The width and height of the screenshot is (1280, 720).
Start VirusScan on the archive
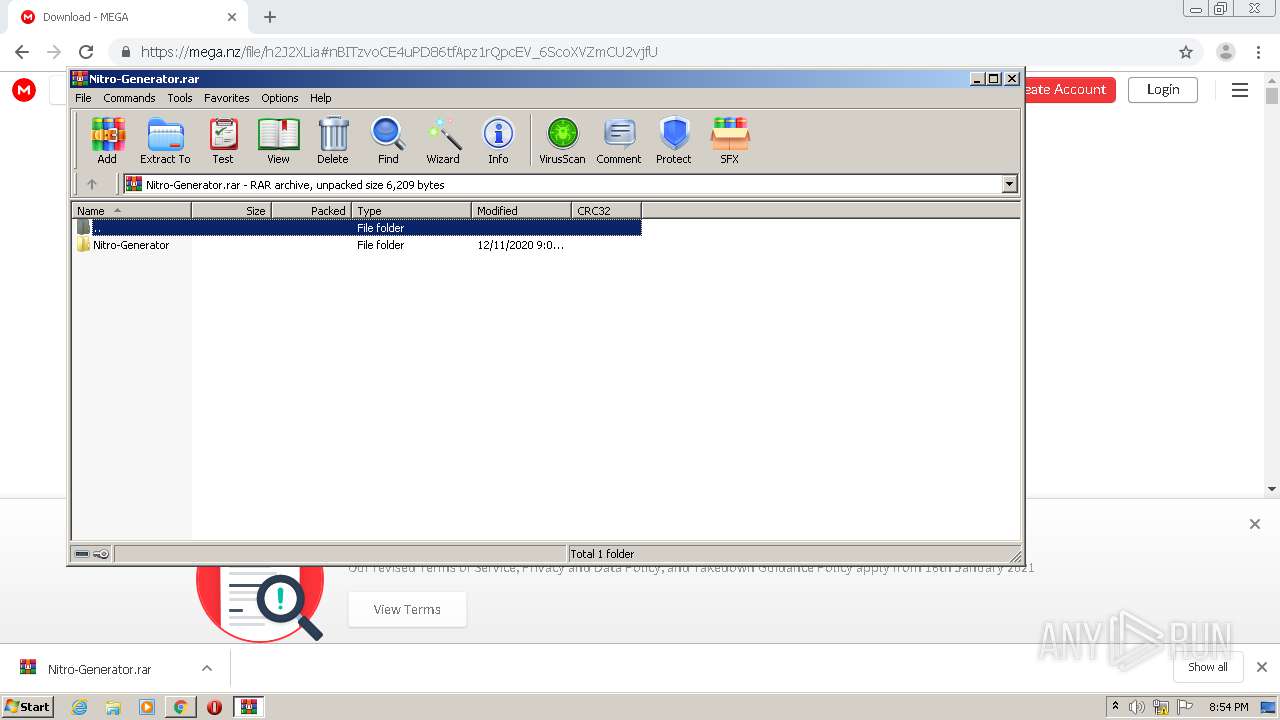[x=562, y=140]
